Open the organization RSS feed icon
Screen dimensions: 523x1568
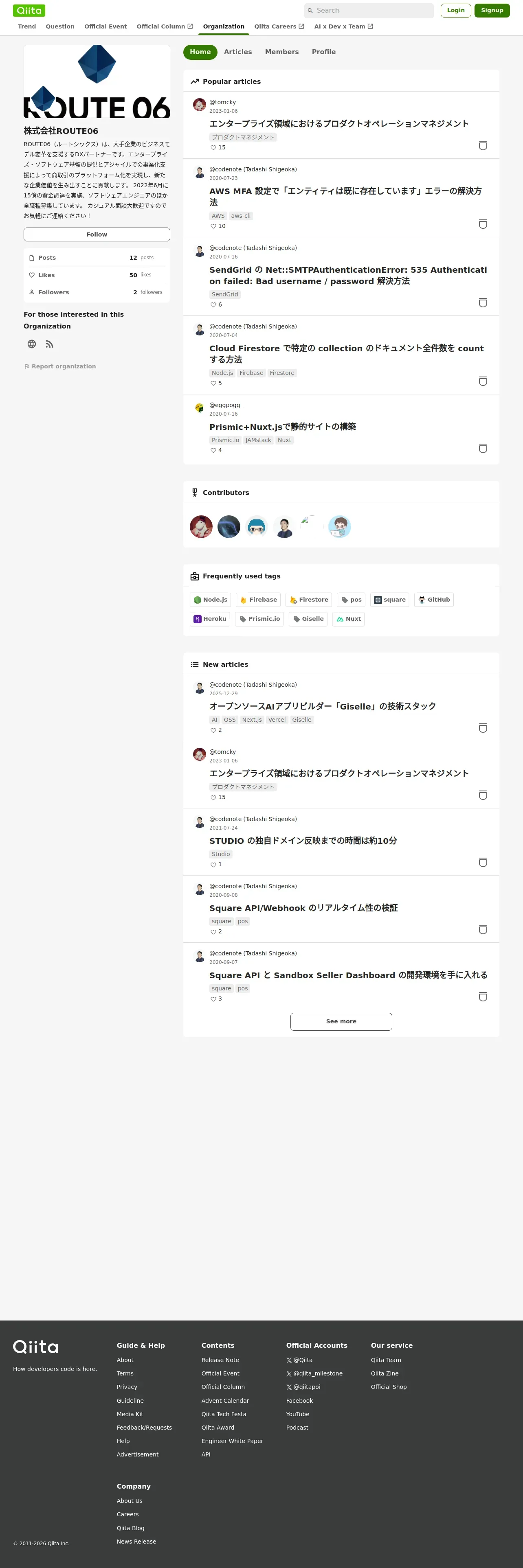(49, 344)
